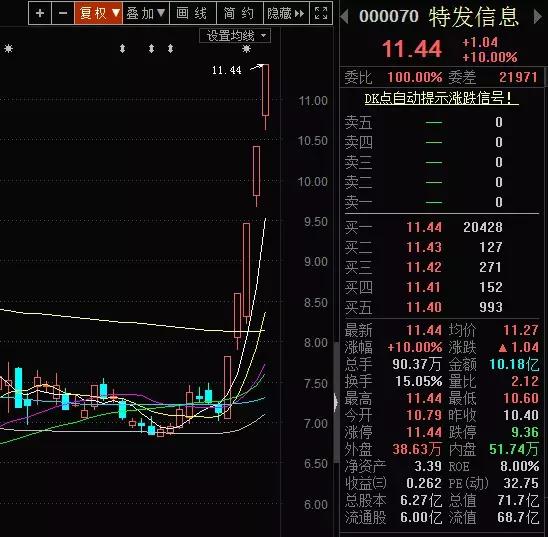Click 总值 value 71.7亿
548x537 pixels.
click(518, 500)
